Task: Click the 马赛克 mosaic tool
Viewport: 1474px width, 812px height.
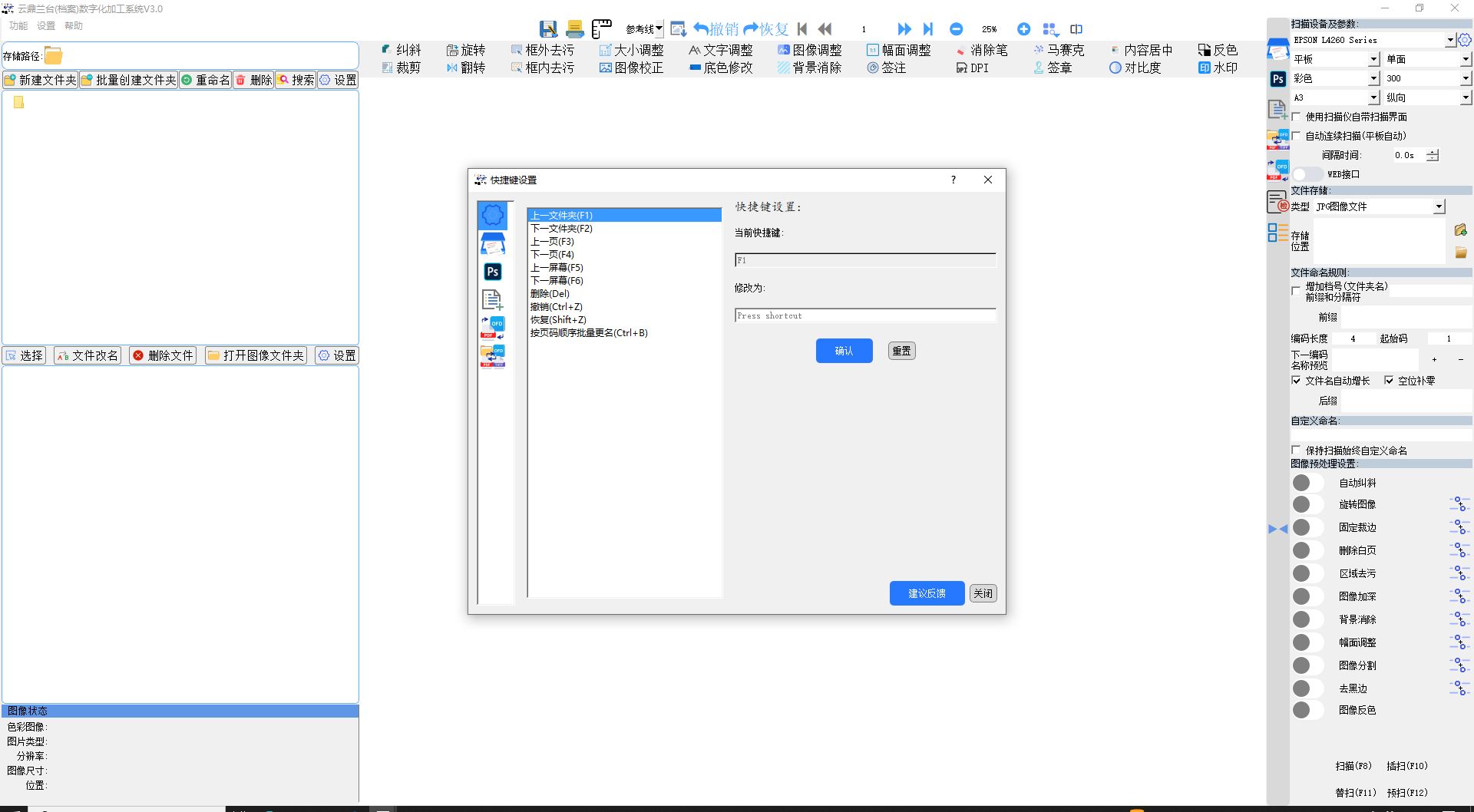Action: pos(1058,50)
